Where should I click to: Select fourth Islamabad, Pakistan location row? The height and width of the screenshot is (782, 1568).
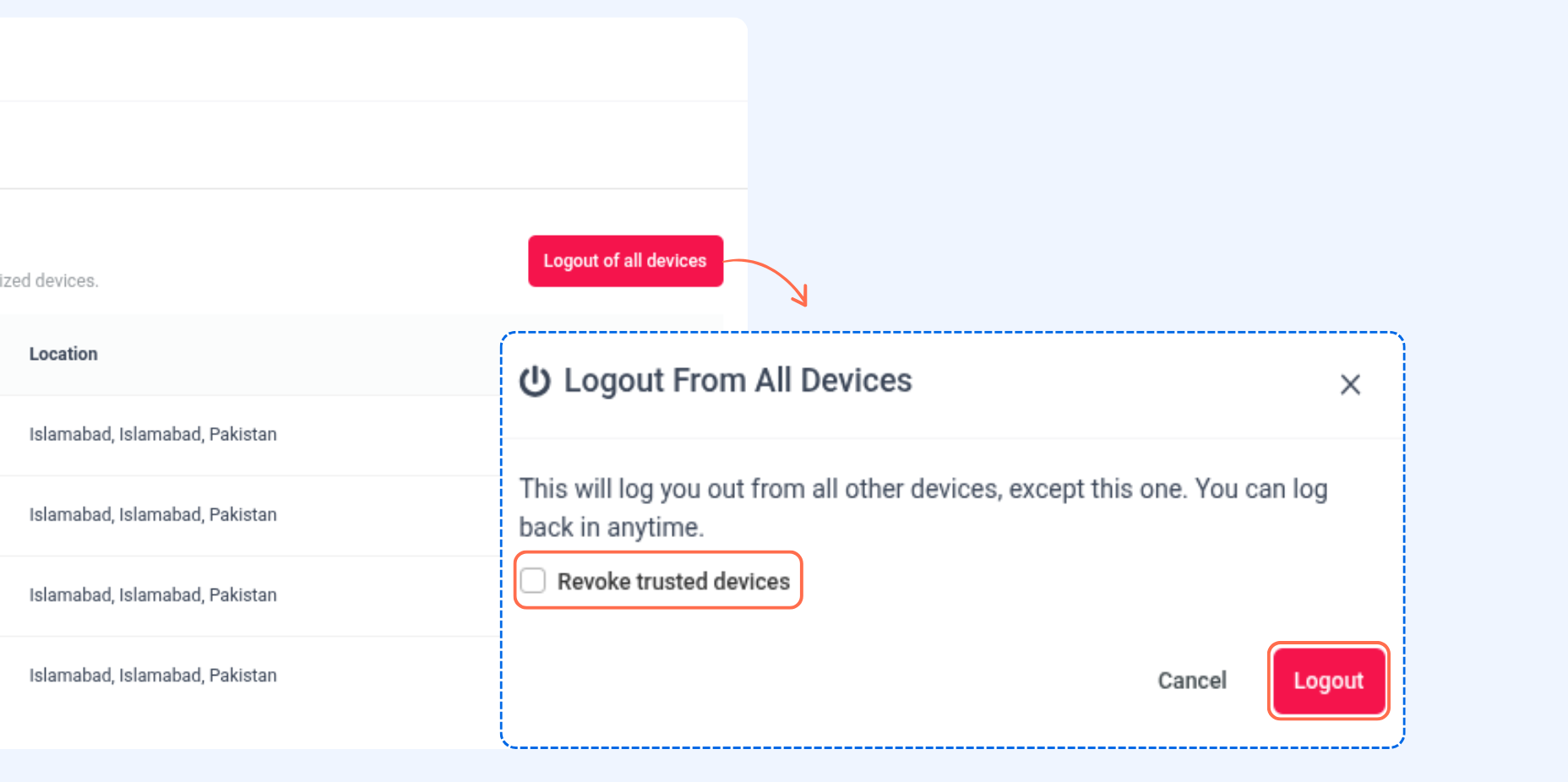click(x=153, y=676)
